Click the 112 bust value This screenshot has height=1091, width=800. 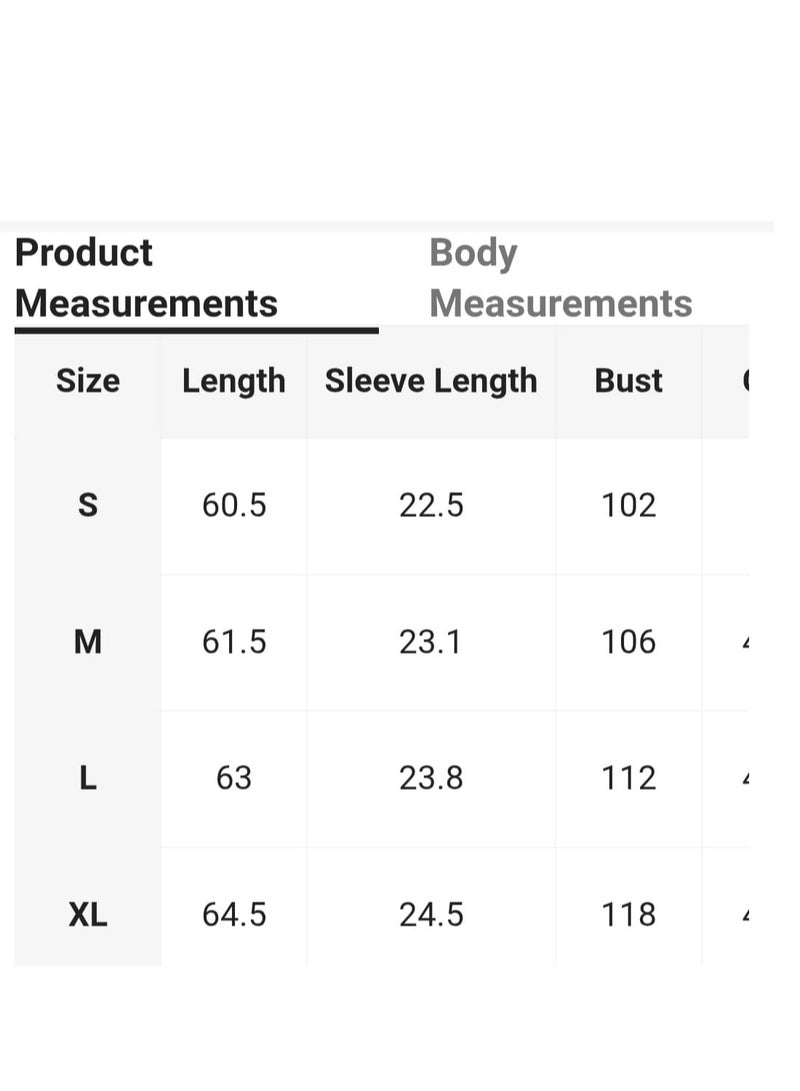point(628,778)
